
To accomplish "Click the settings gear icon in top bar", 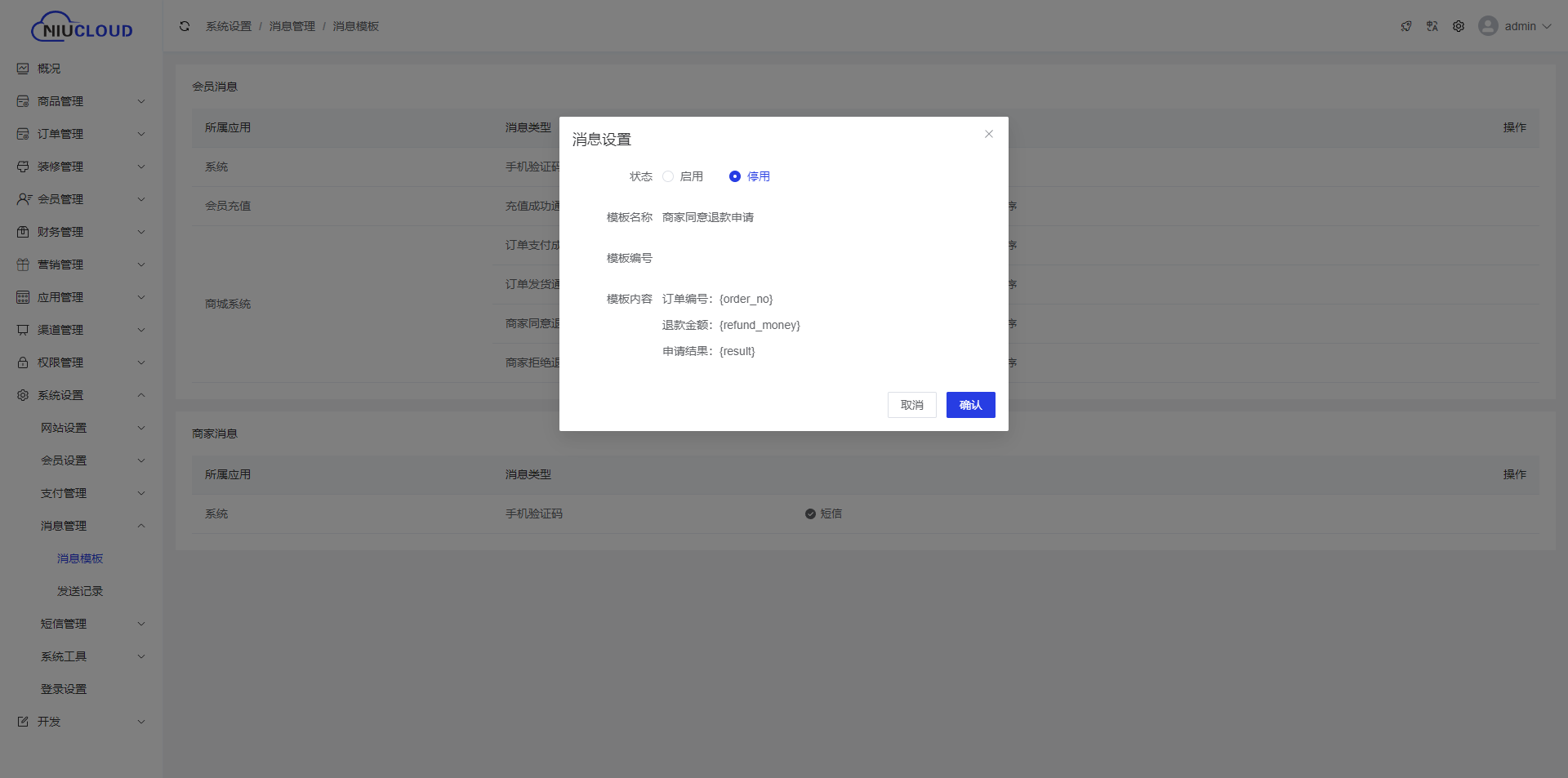I will pos(1459,26).
